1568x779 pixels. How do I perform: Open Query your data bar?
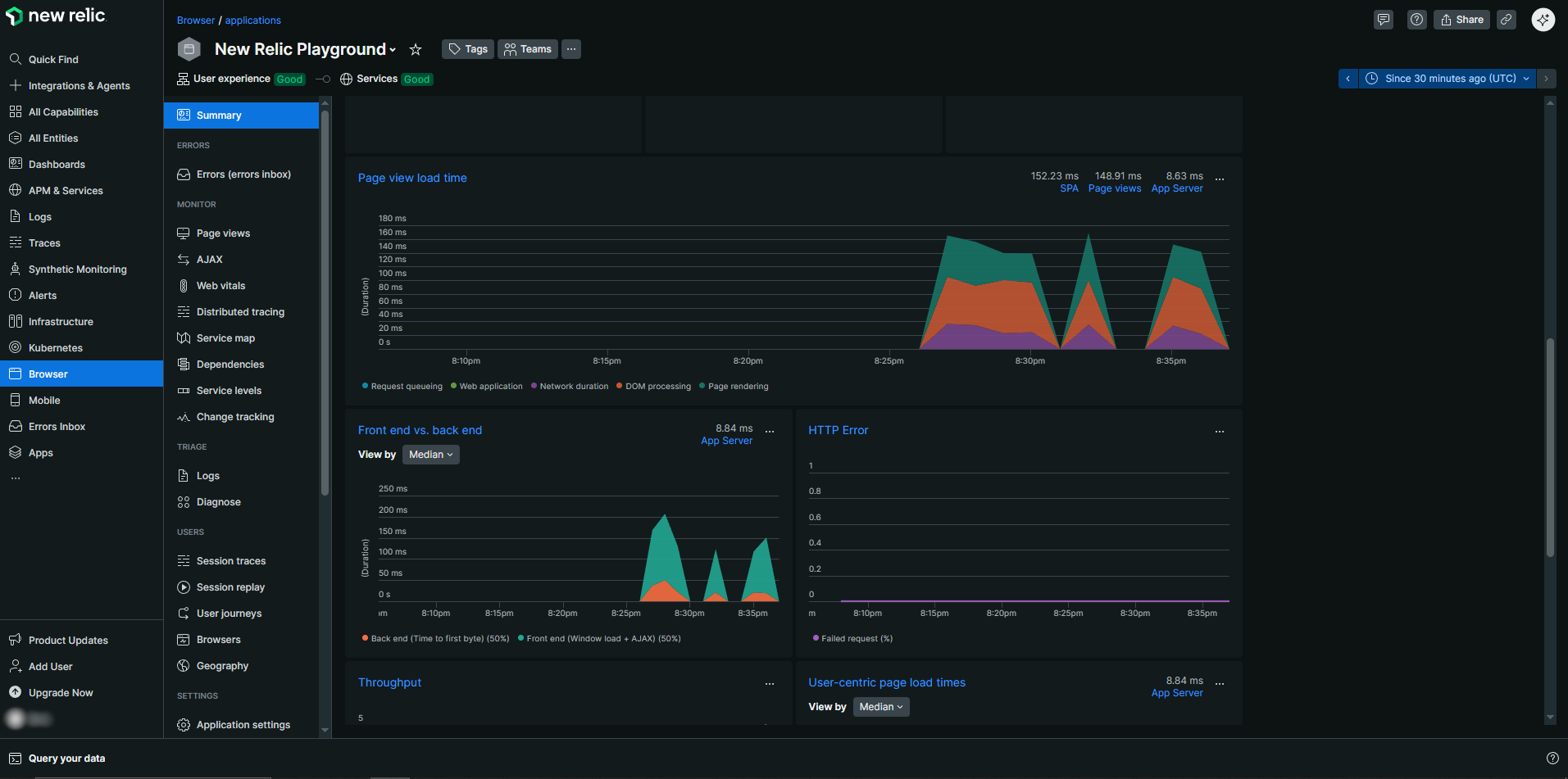pos(66,759)
